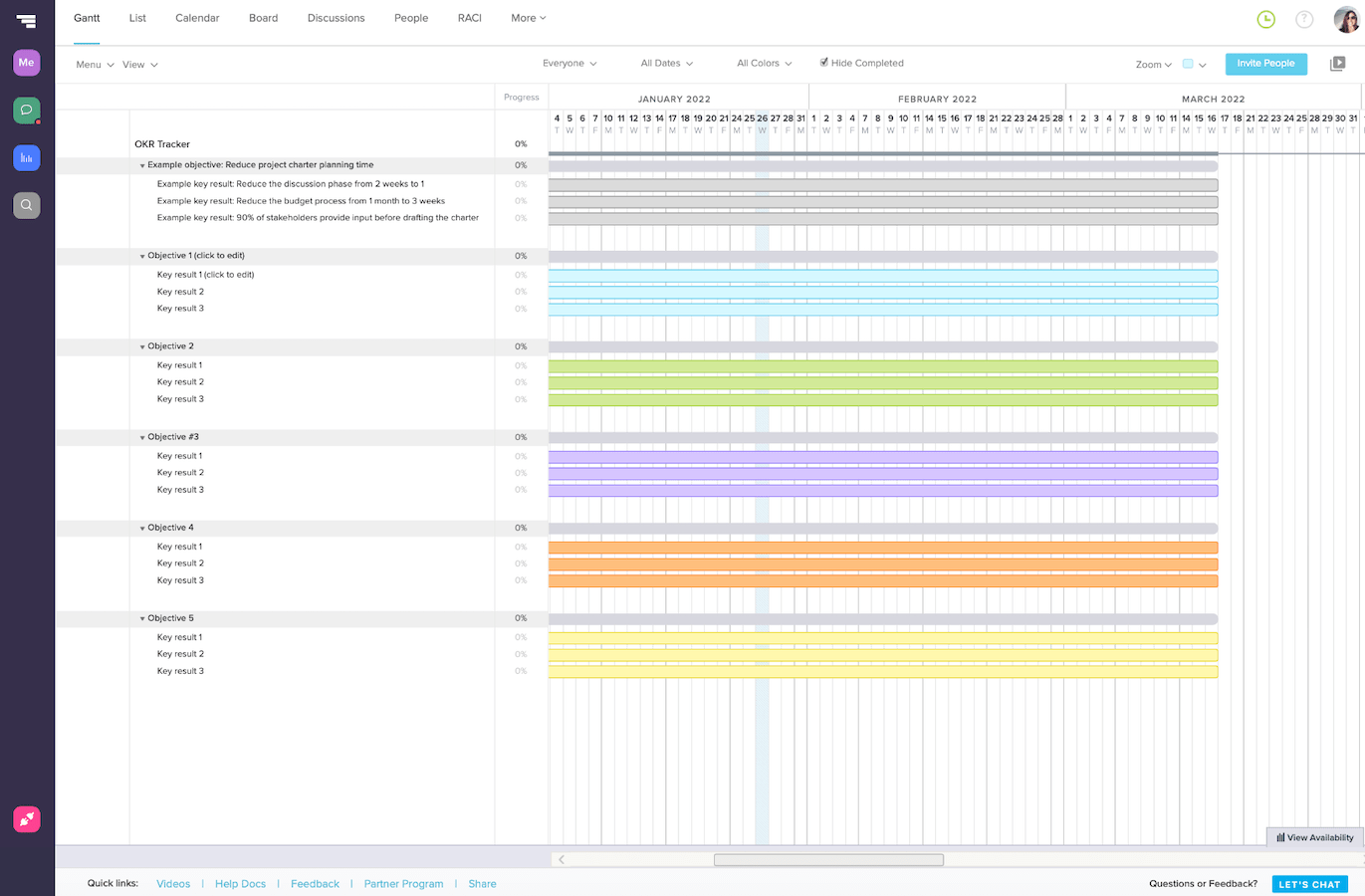The image size is (1365, 896).
Task: Open the default task color swatch picker
Action: click(x=1188, y=63)
